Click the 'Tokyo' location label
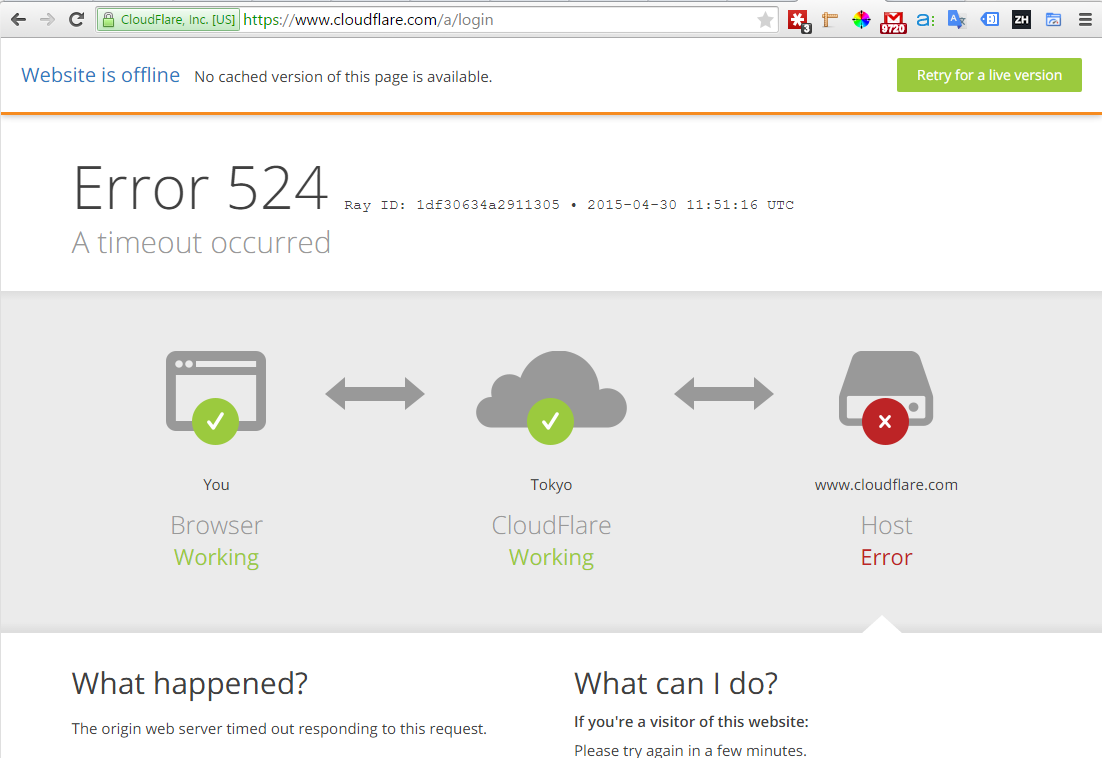The height and width of the screenshot is (758, 1102). [x=551, y=485]
